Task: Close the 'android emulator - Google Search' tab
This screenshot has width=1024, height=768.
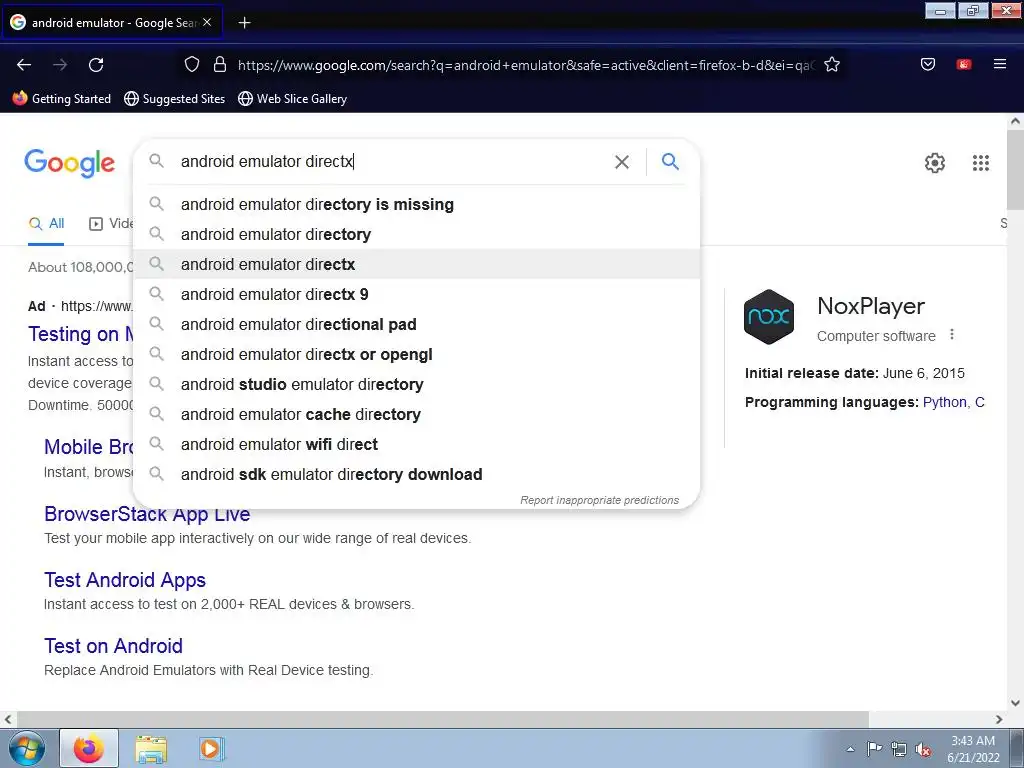Action: [x=207, y=22]
